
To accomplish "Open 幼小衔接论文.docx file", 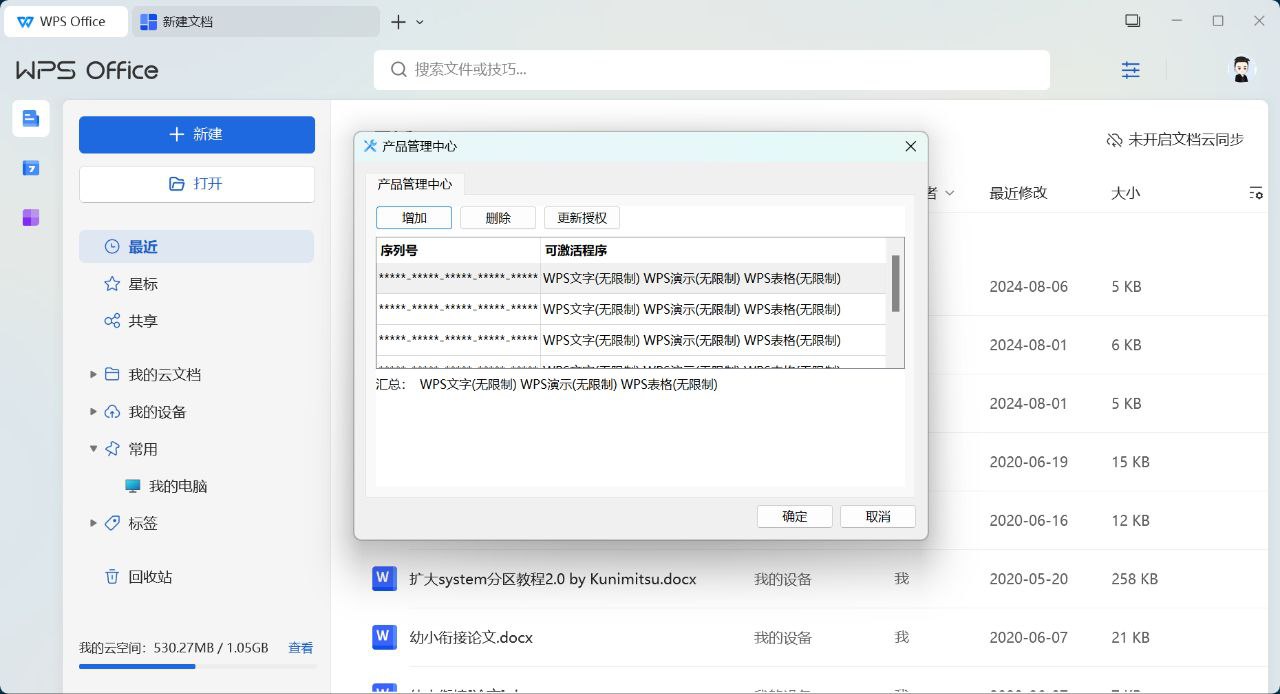I will 471,638.
